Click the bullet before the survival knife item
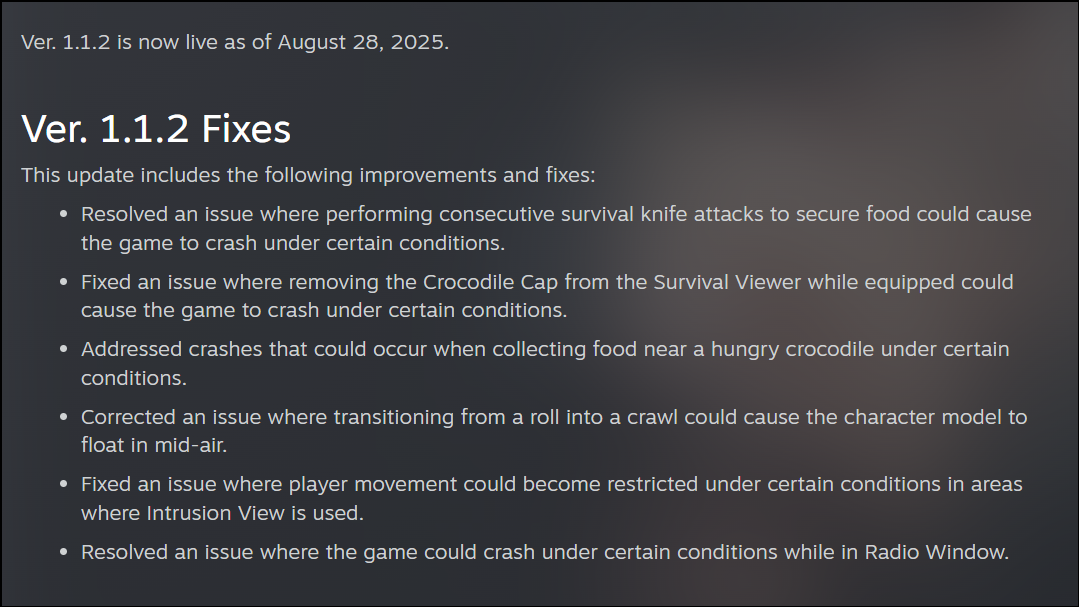This screenshot has height=607, width=1079. (x=63, y=215)
